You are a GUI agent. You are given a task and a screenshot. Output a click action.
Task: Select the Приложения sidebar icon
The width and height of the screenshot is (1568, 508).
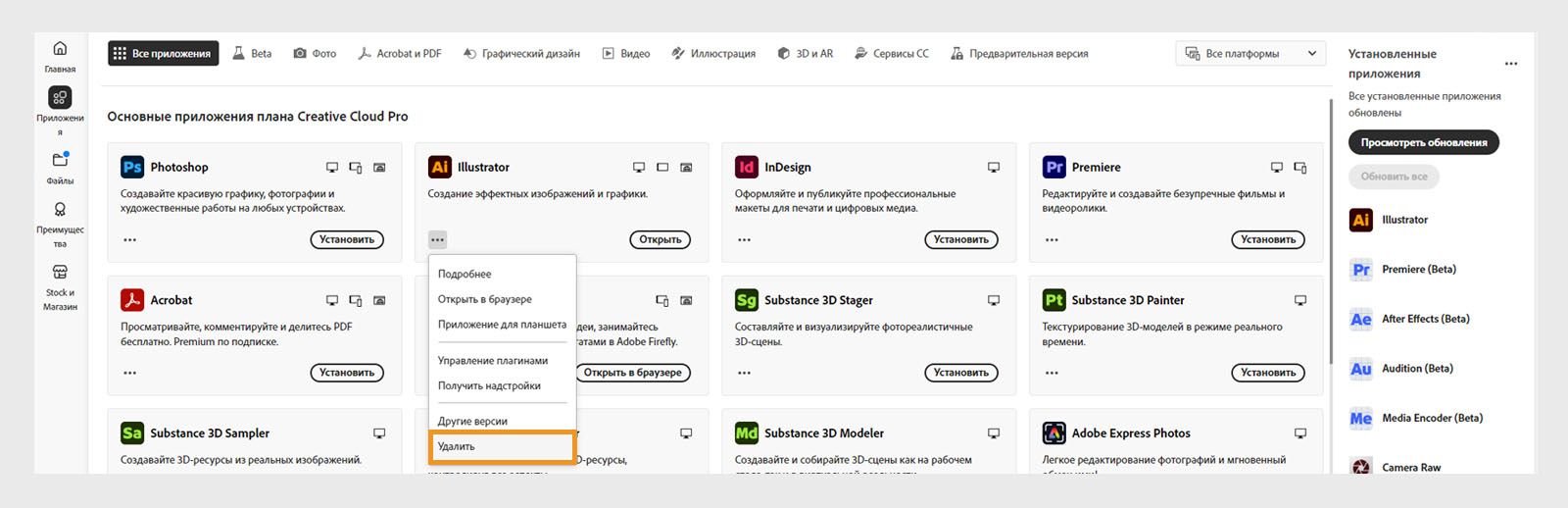[x=60, y=97]
